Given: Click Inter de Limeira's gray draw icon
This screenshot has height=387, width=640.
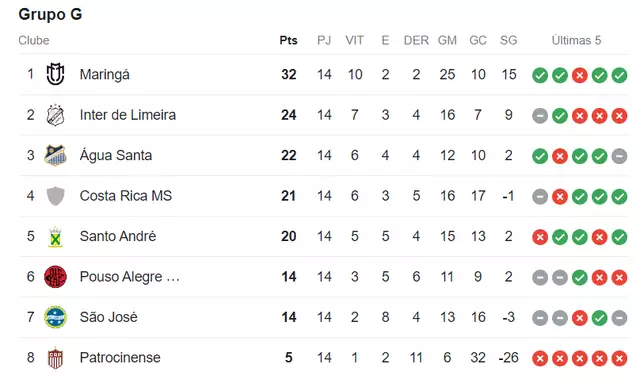Looking at the screenshot, I should pyautogui.click(x=540, y=116).
